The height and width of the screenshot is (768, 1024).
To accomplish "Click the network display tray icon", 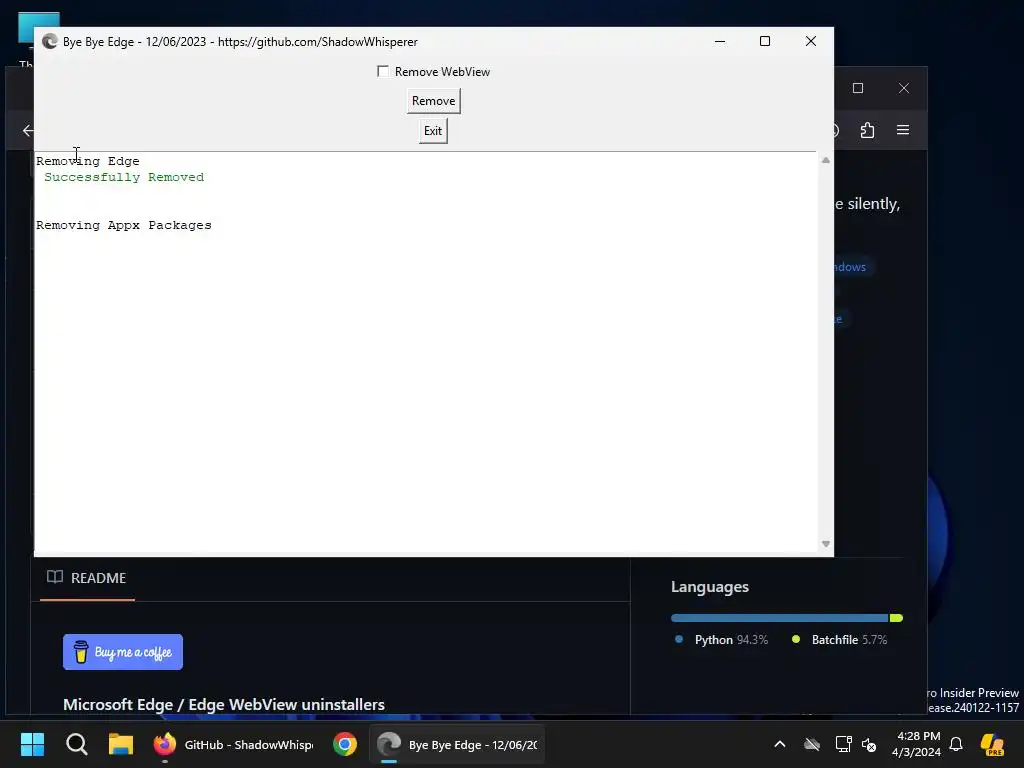I will point(843,744).
